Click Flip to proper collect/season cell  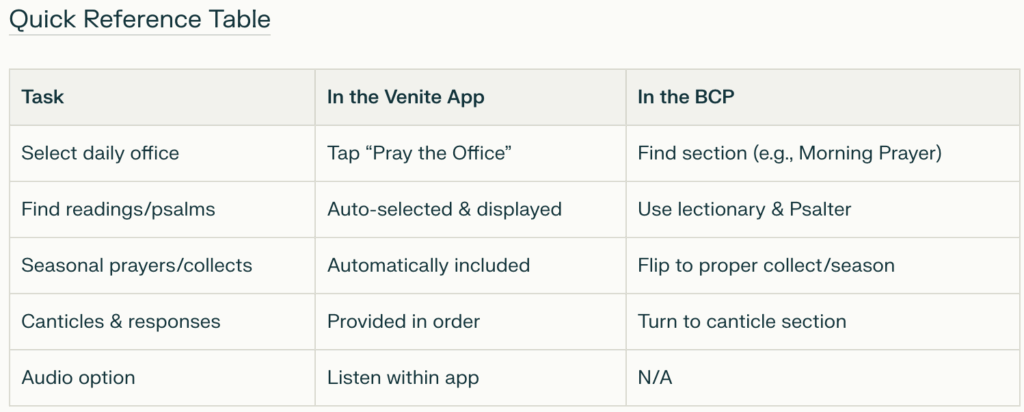[823, 266]
